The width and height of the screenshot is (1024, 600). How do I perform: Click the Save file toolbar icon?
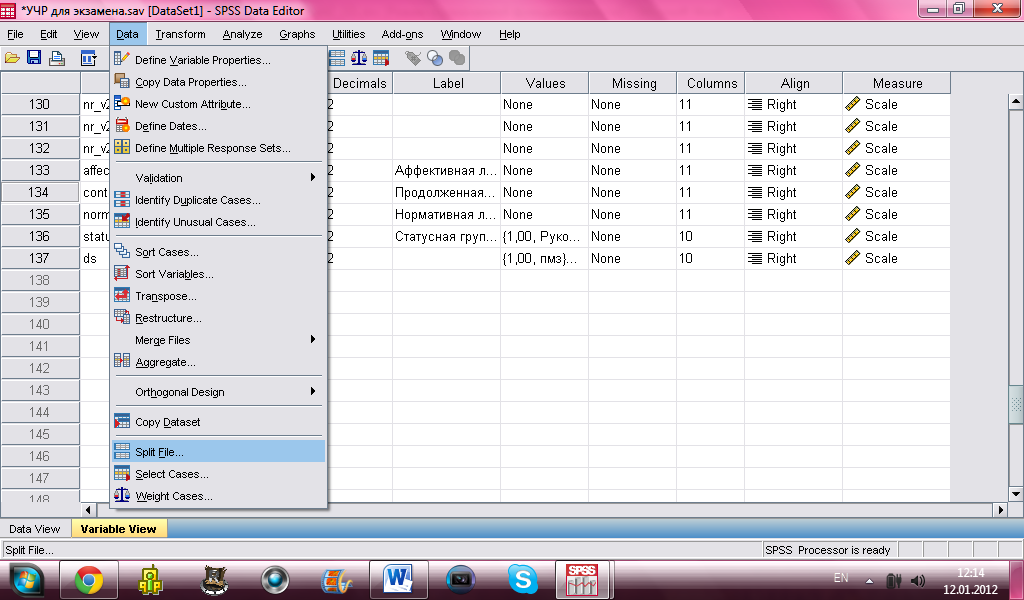pyautogui.click(x=34, y=58)
